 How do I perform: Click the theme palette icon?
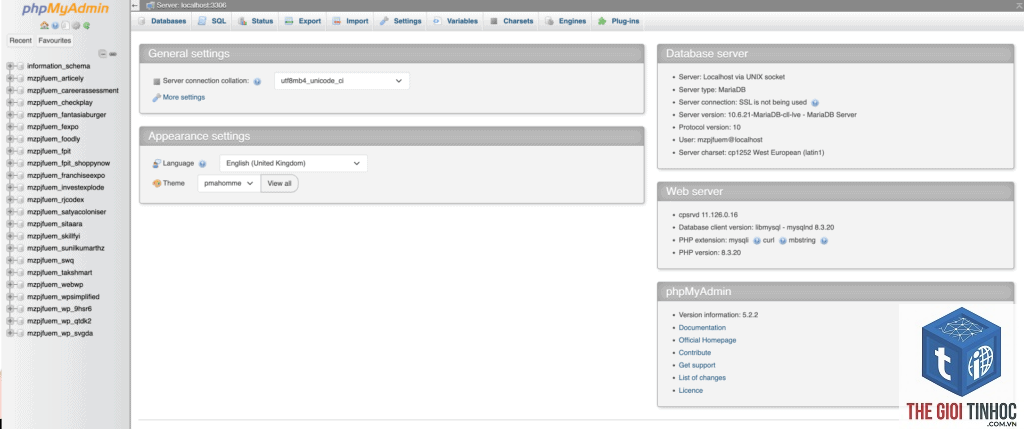coord(157,183)
